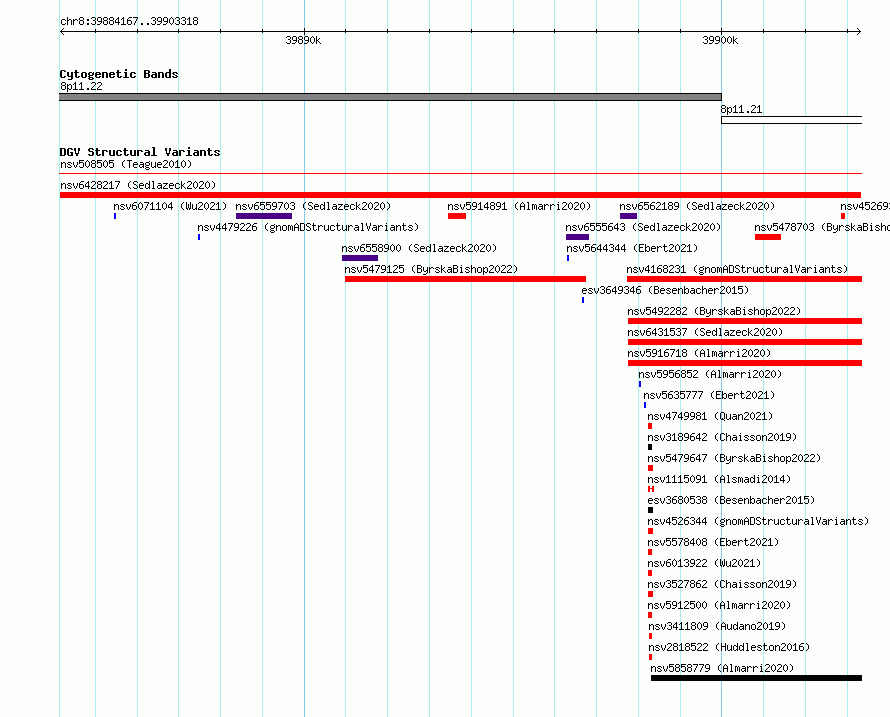The height and width of the screenshot is (717, 890).
Task: Click the nsv508505 (Teague2010) variant label
Action: pyautogui.click(x=126, y=164)
